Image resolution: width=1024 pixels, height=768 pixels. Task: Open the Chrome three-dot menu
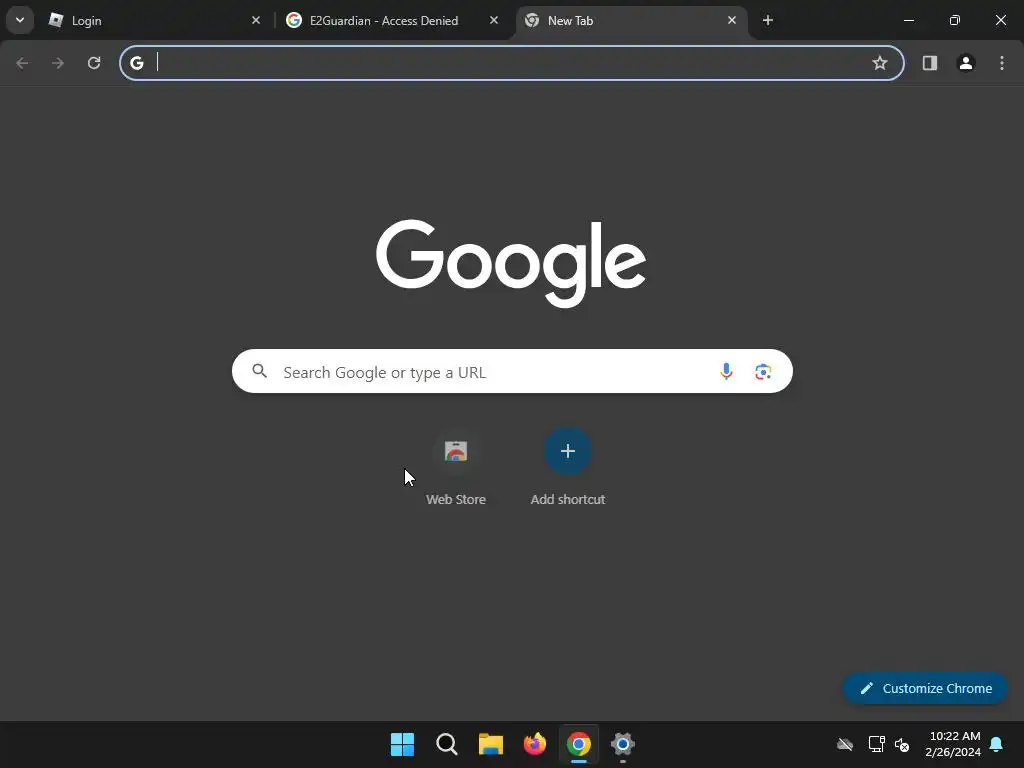(1002, 63)
